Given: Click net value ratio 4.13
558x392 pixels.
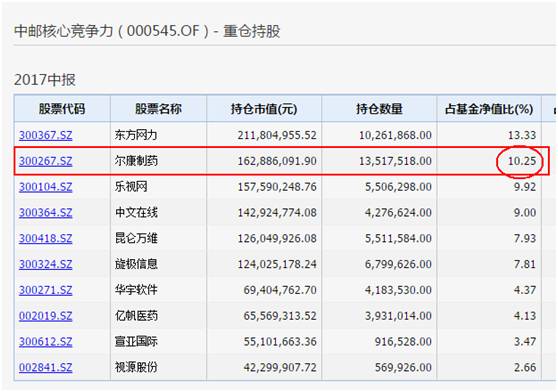Looking at the screenshot, I should point(525,316).
